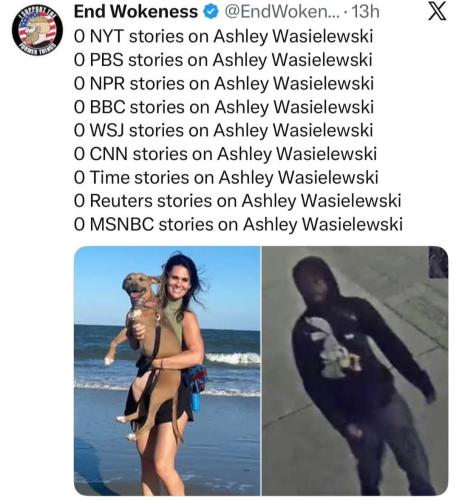Click the white graphic on the black hoodie
Screen dimensions: 459x500
pos(332,349)
